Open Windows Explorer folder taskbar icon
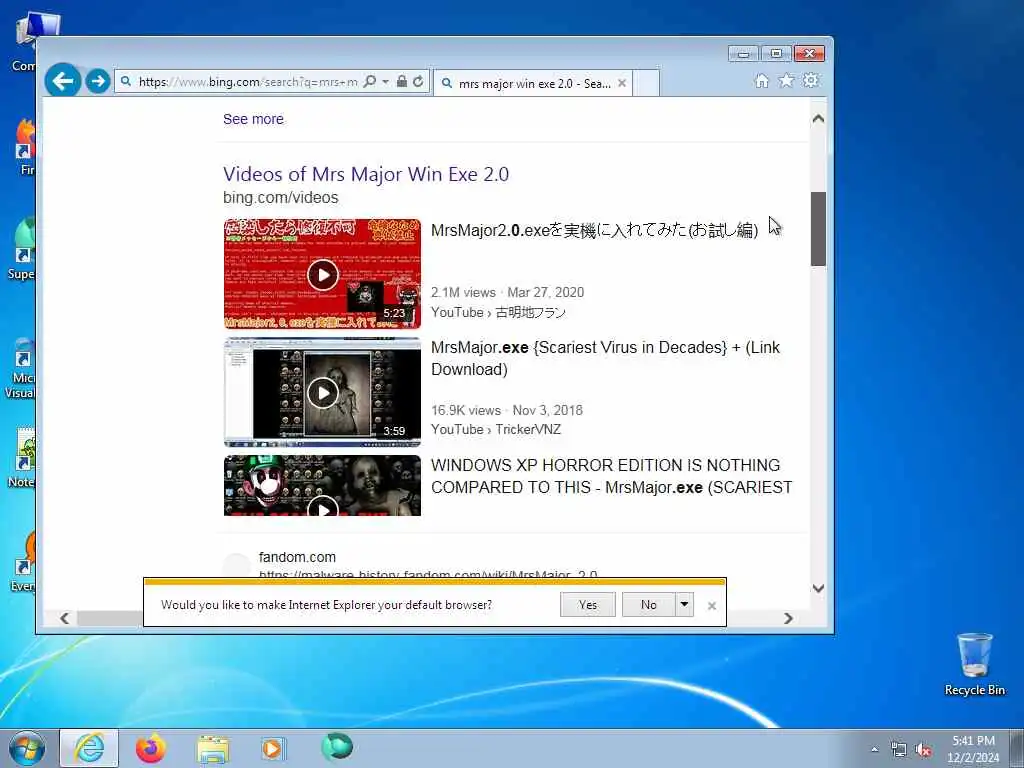Image resolution: width=1024 pixels, height=768 pixels. pos(214,749)
